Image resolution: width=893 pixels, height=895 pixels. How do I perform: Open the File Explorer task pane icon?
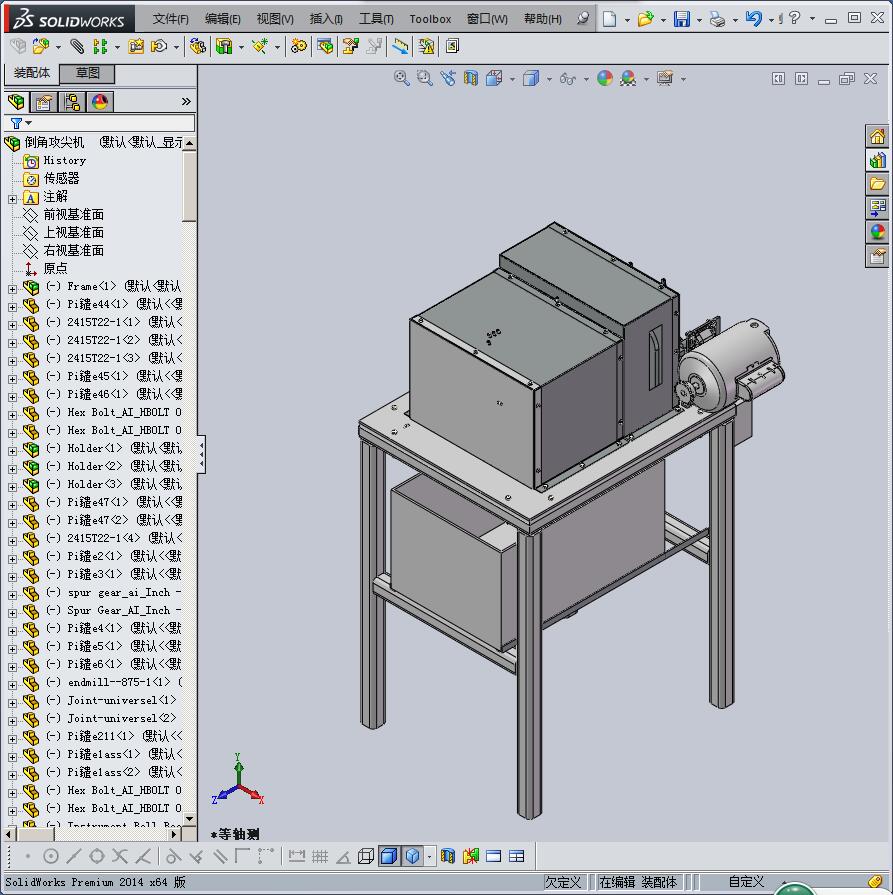coord(877,184)
